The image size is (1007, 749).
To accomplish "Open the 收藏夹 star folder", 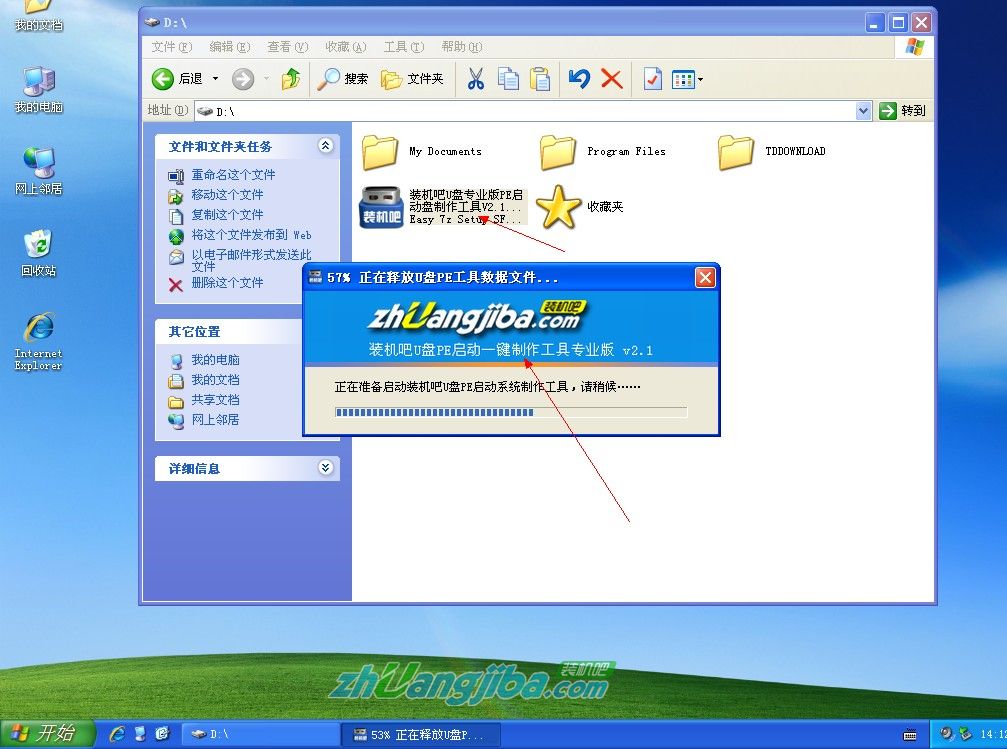I will pos(558,207).
